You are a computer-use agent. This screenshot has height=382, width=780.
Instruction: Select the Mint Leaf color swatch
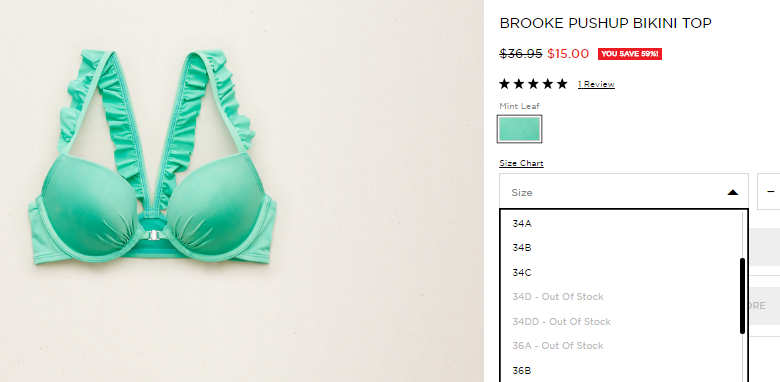[519, 129]
